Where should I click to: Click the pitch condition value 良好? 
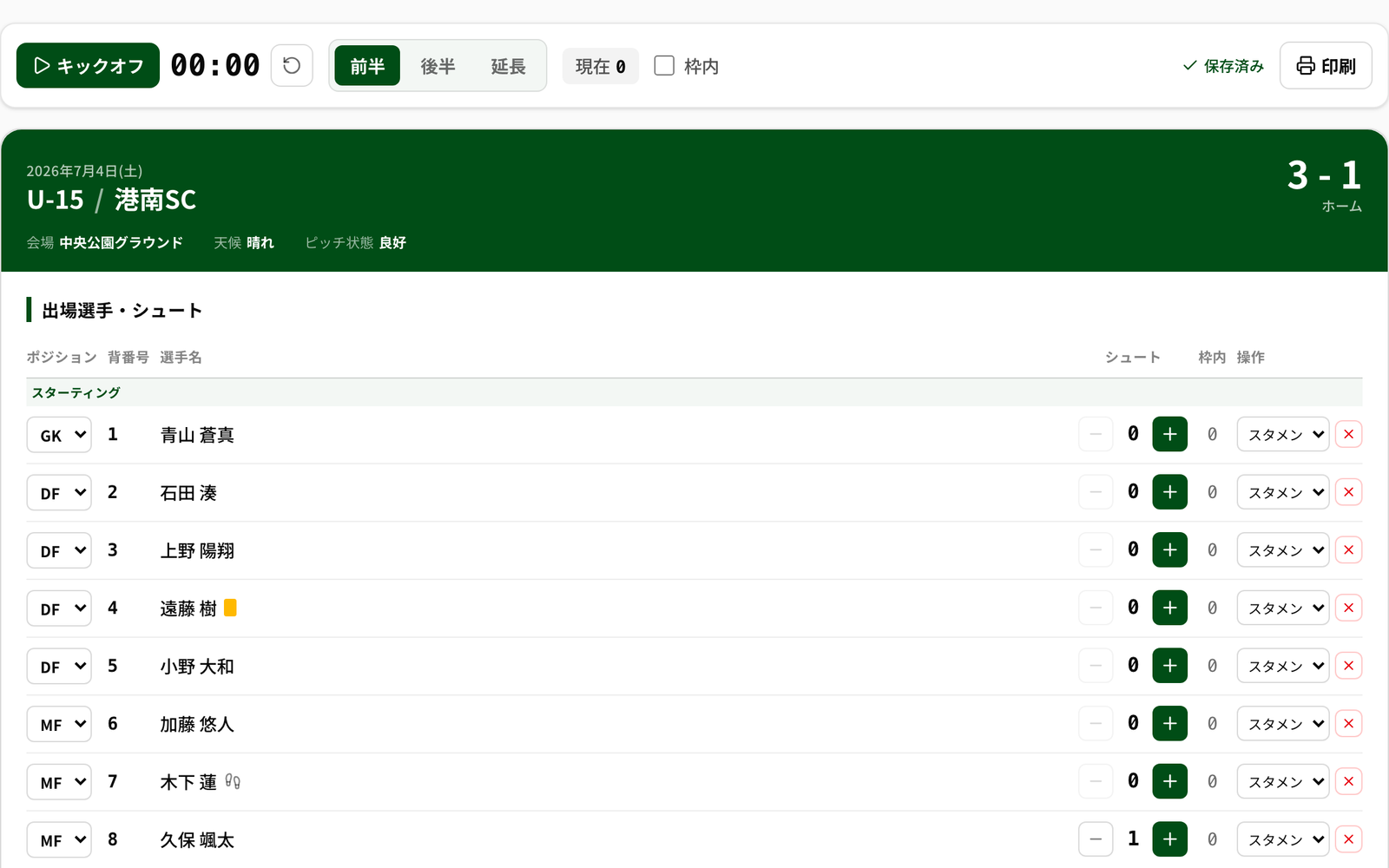392,242
